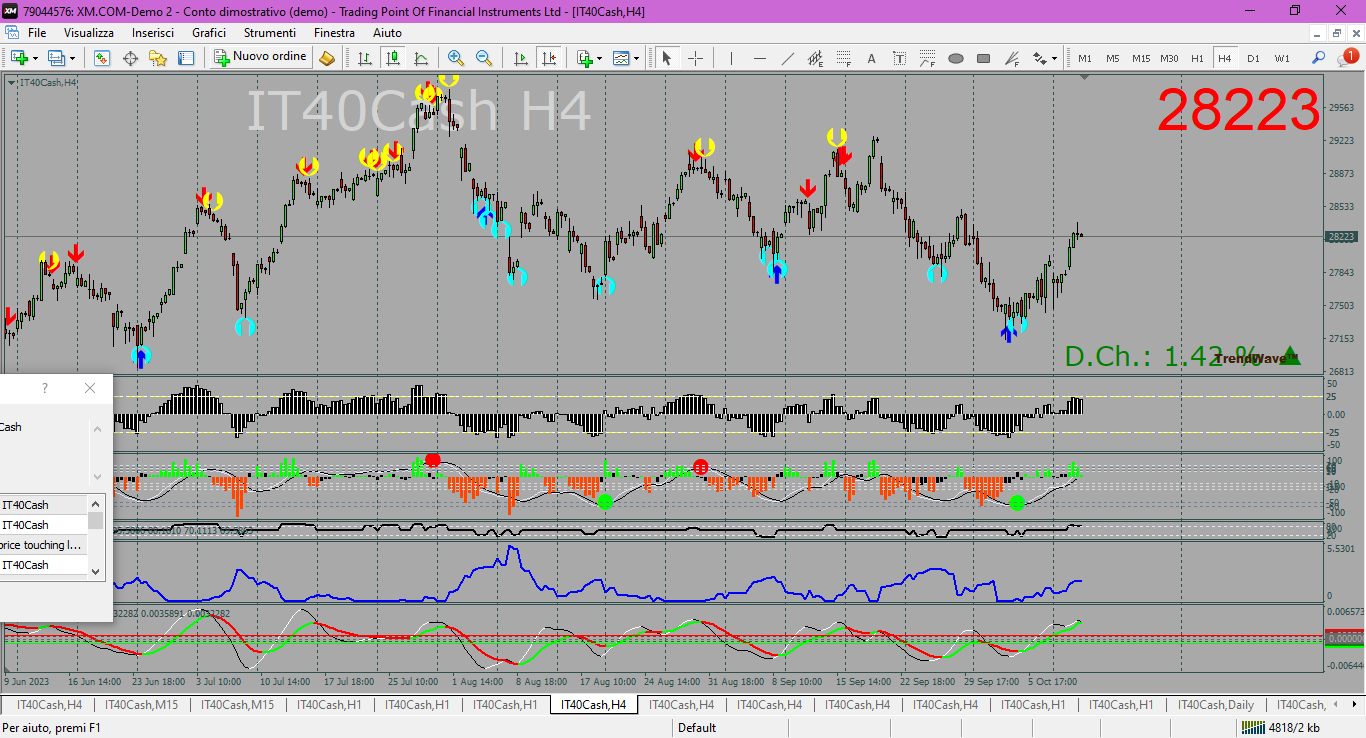Viewport: 1366px width, 738px height.
Task: Switch timeframe to M15
Action: click(1141, 58)
